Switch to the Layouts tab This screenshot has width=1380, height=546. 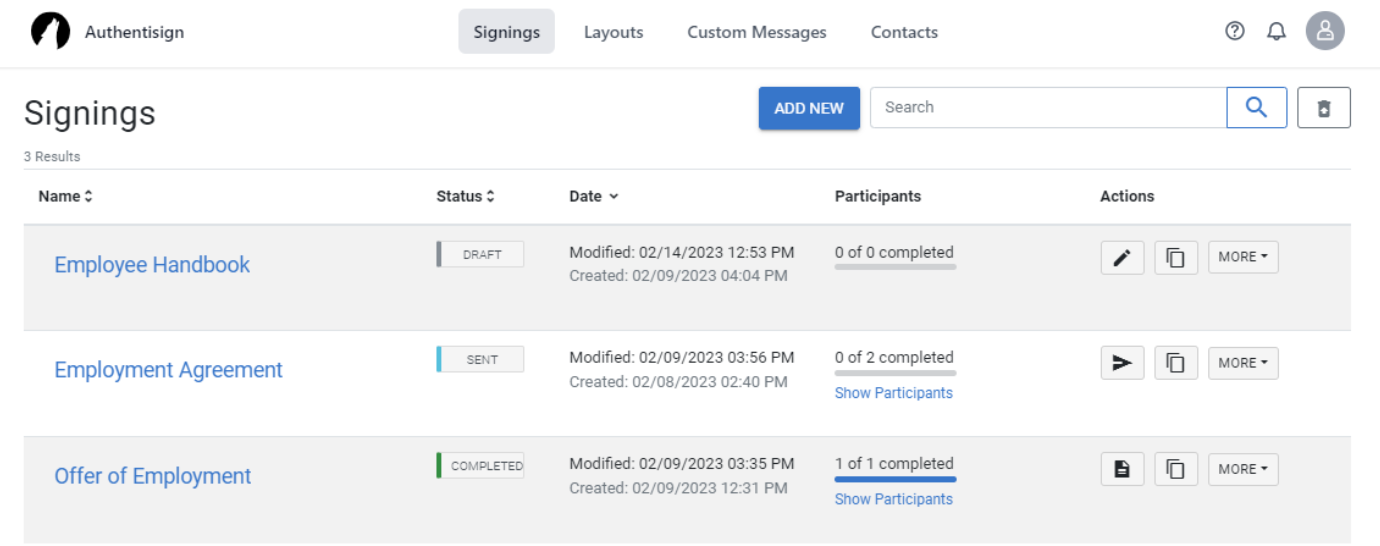pyautogui.click(x=614, y=32)
